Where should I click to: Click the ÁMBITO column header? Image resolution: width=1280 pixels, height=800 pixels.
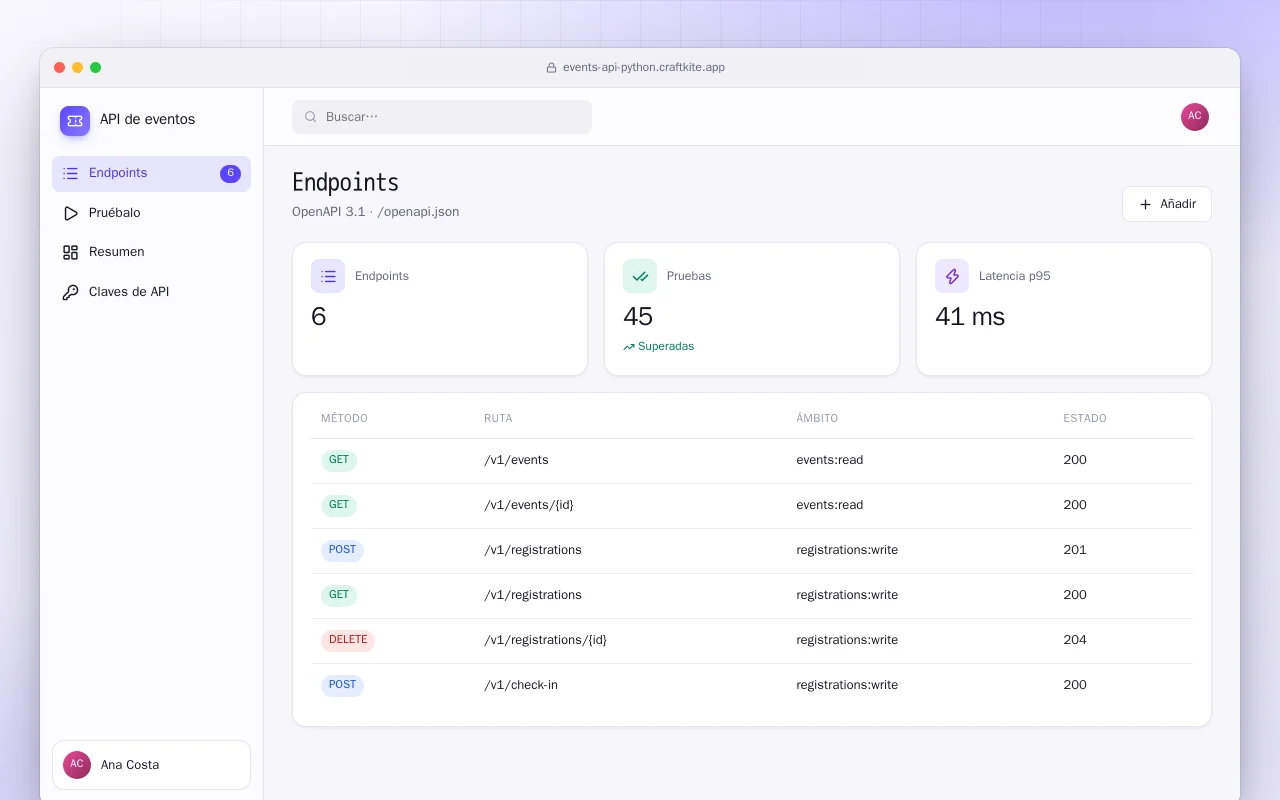(817, 418)
